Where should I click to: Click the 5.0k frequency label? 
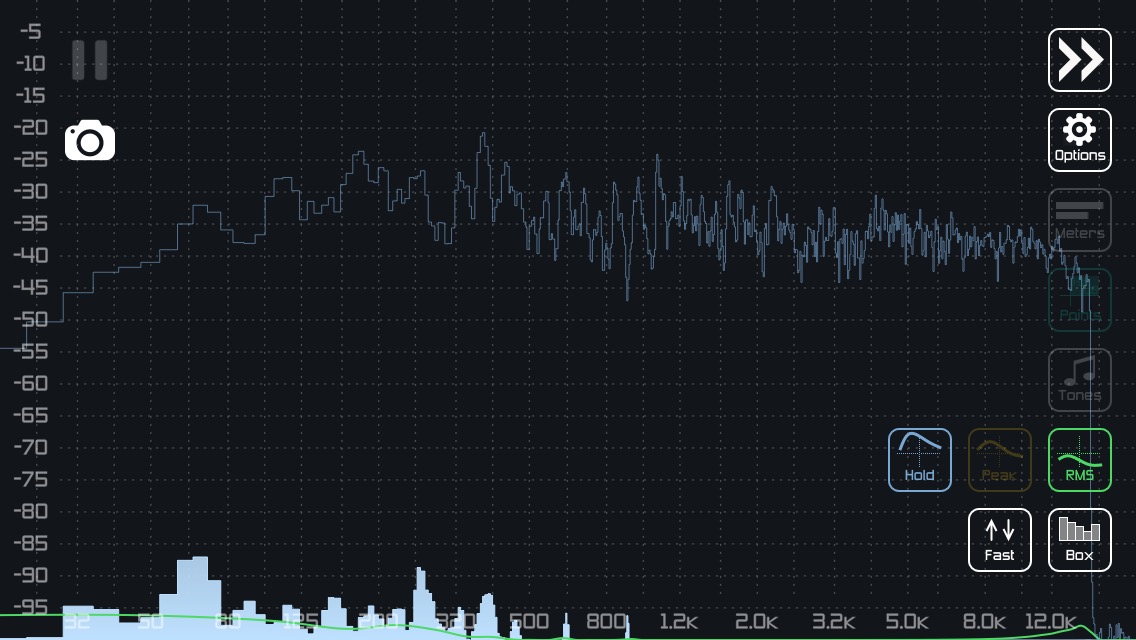click(x=907, y=622)
